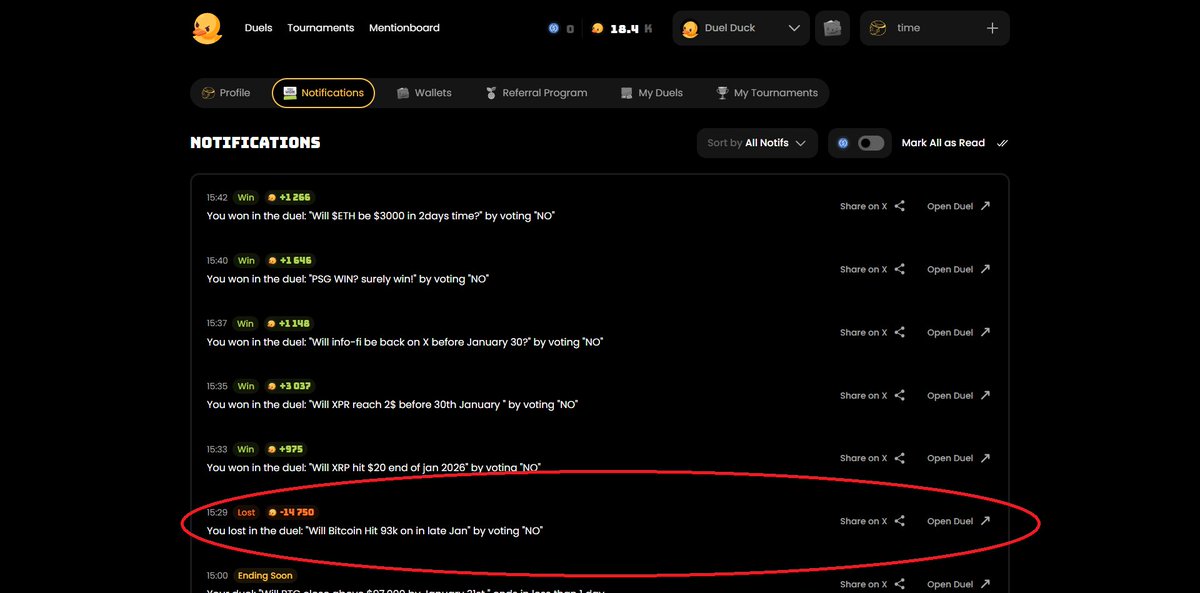Click open arrow icon in XRP $20 row
Viewport: 1200px width, 593px height.
coord(985,458)
